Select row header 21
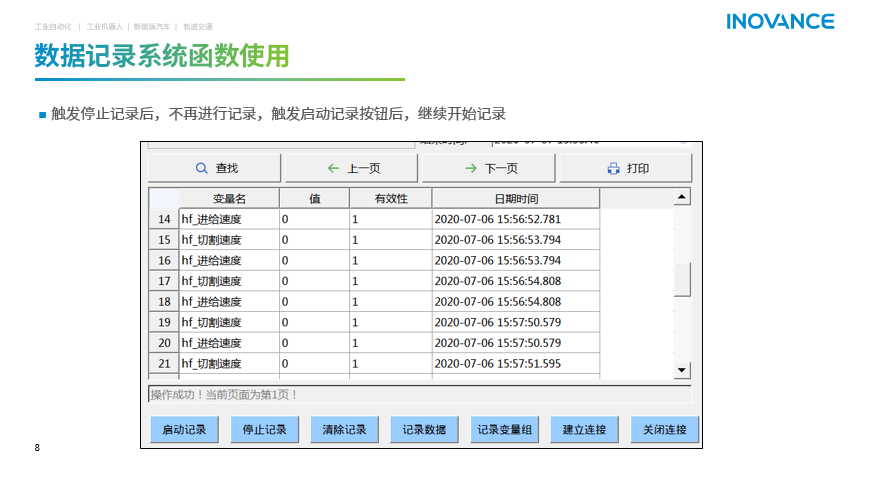 pyautogui.click(x=164, y=363)
